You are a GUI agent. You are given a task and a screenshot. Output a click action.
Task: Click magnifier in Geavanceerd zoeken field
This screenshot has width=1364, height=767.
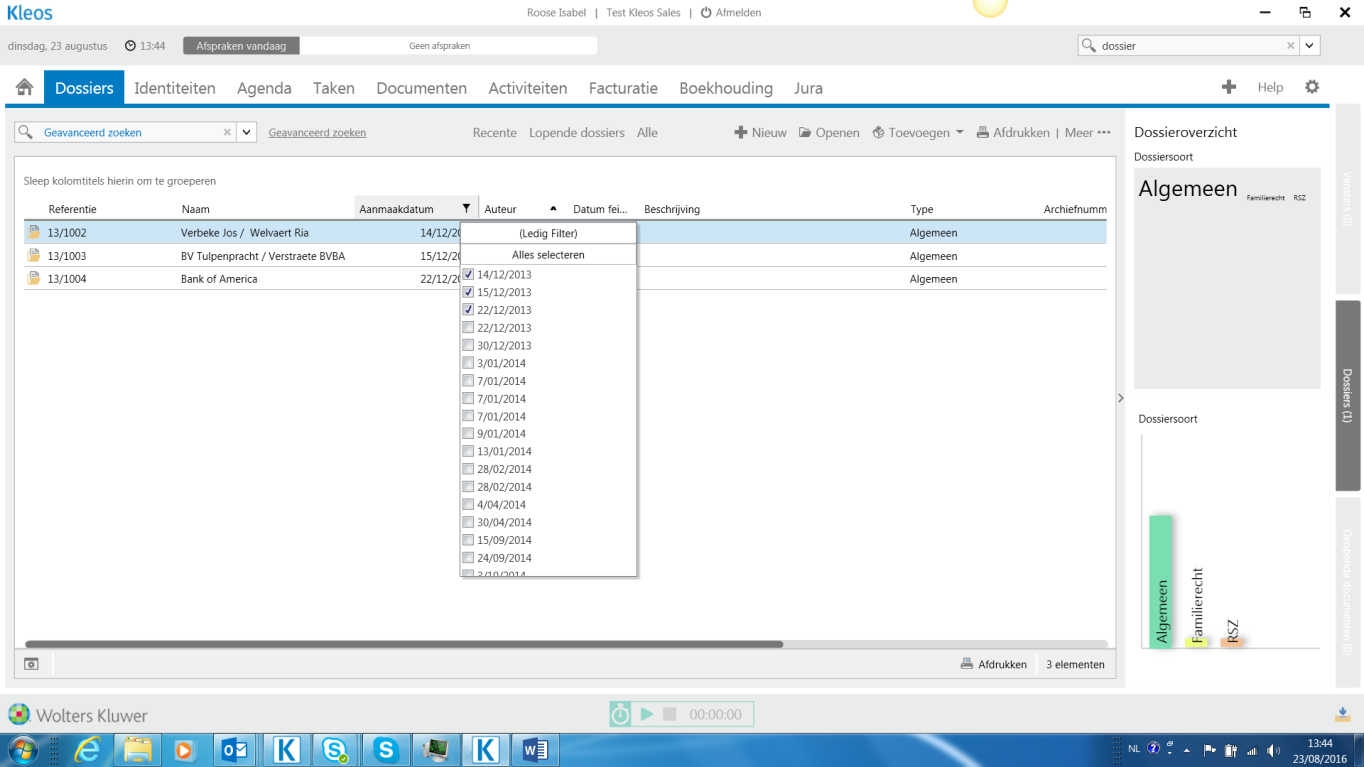pos(26,132)
